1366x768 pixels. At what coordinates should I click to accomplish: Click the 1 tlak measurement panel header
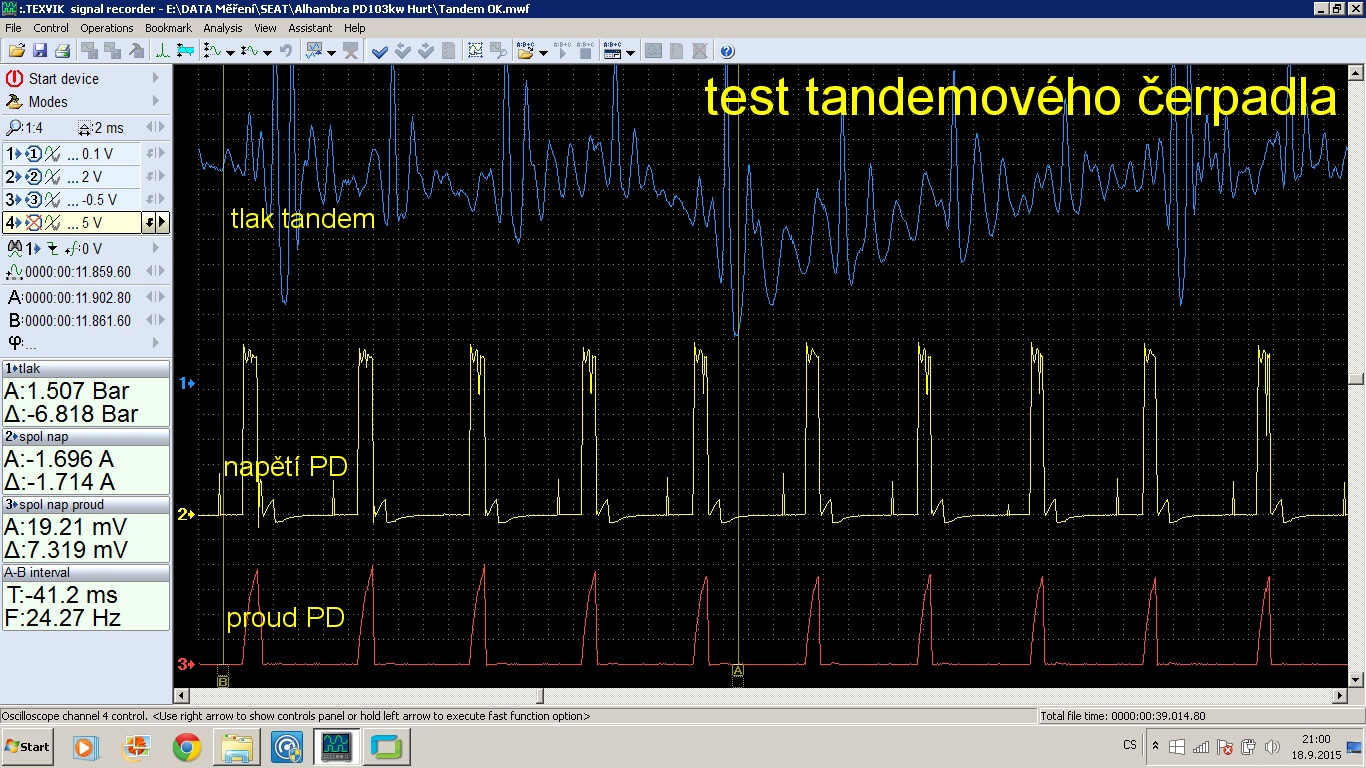point(86,369)
